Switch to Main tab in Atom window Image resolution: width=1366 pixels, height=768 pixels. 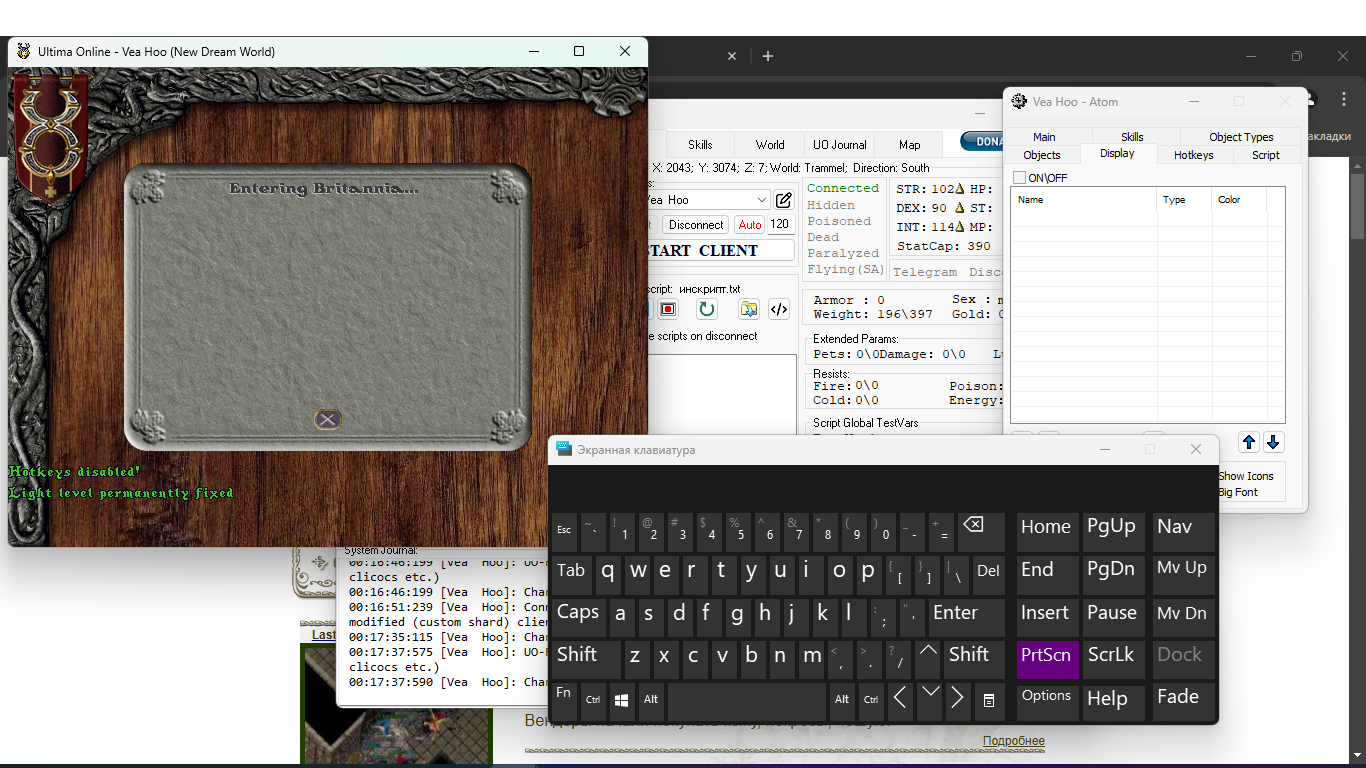point(1044,137)
